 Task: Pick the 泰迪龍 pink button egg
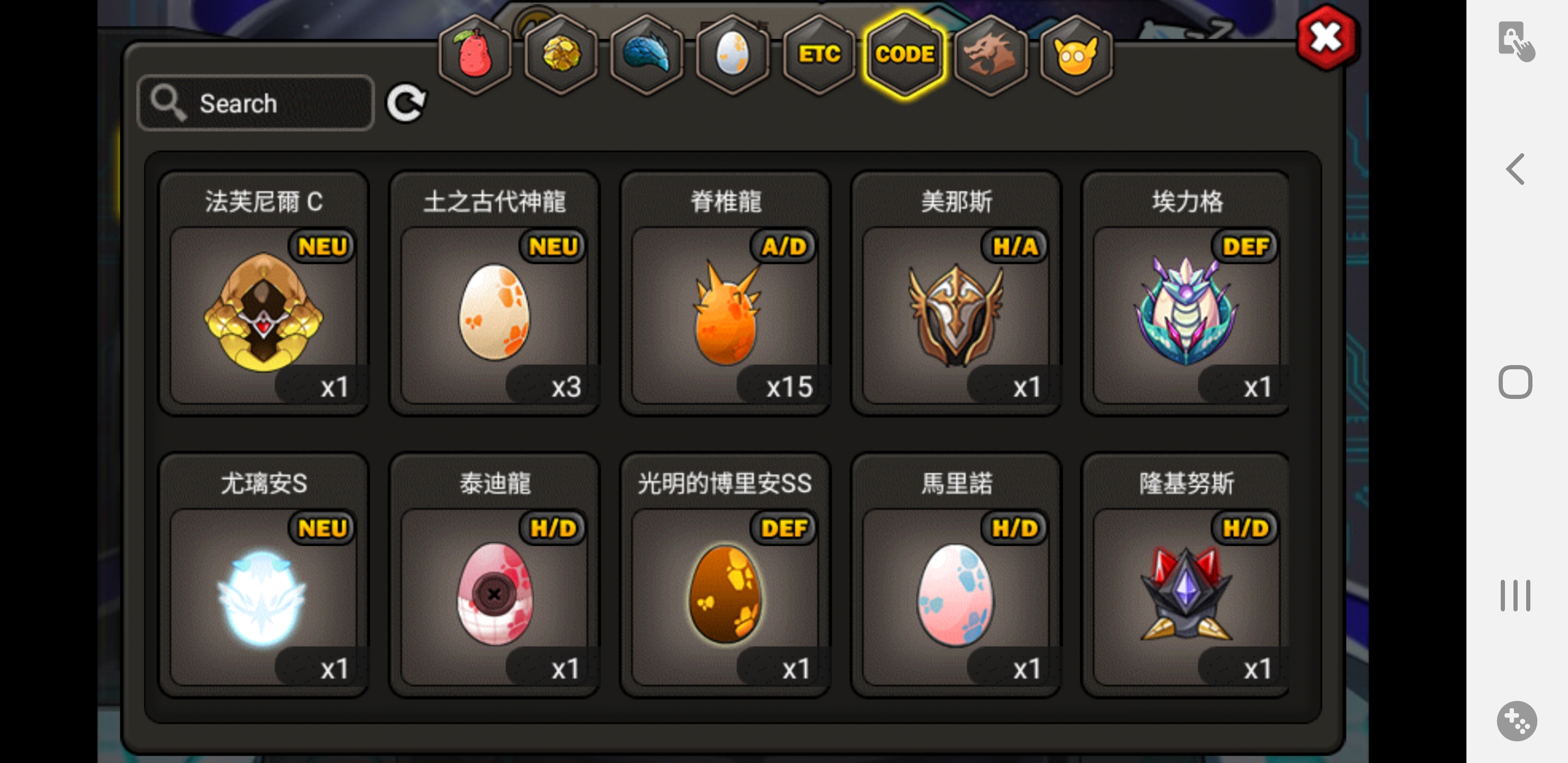[494, 575]
